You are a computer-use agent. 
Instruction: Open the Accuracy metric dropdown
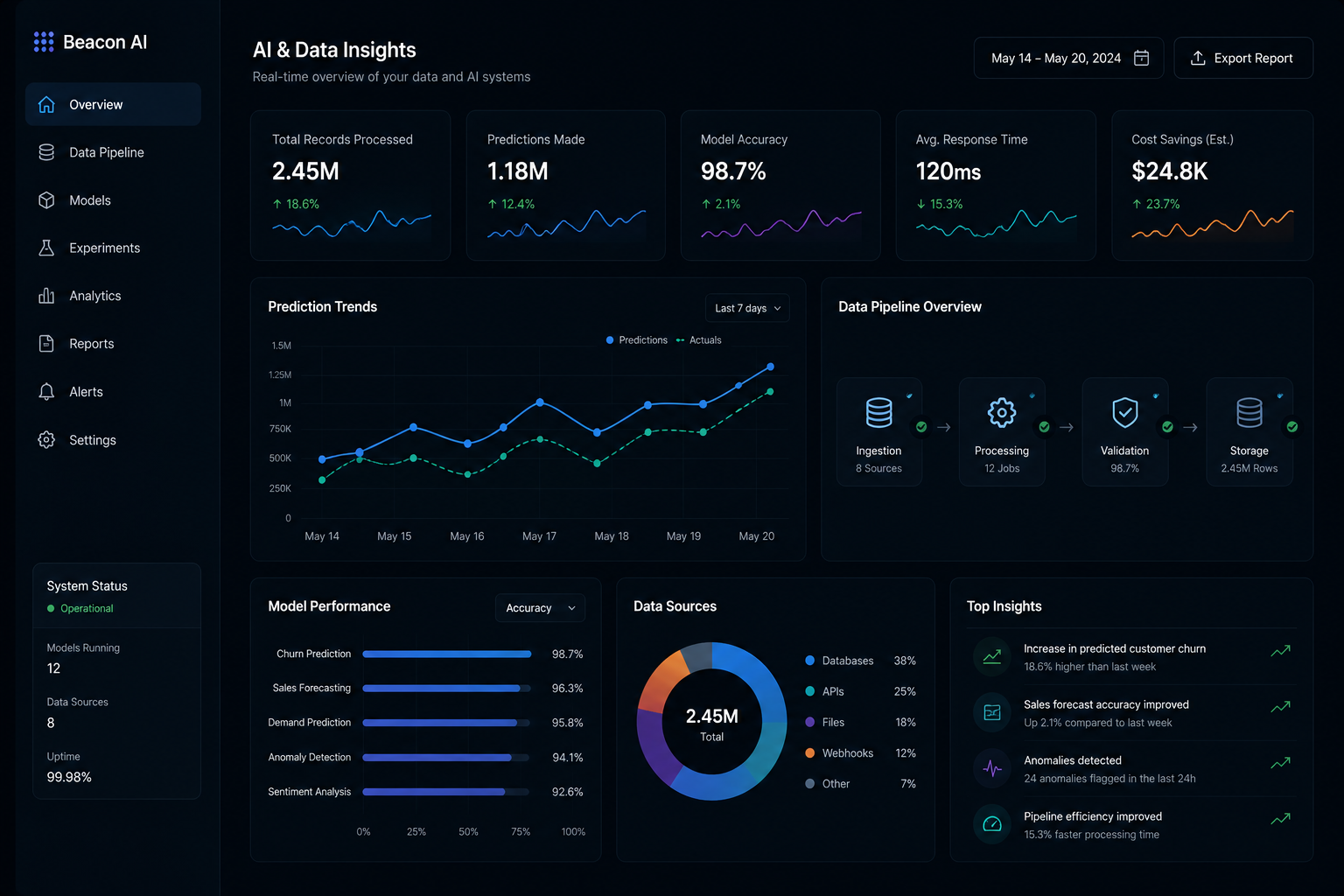540,608
